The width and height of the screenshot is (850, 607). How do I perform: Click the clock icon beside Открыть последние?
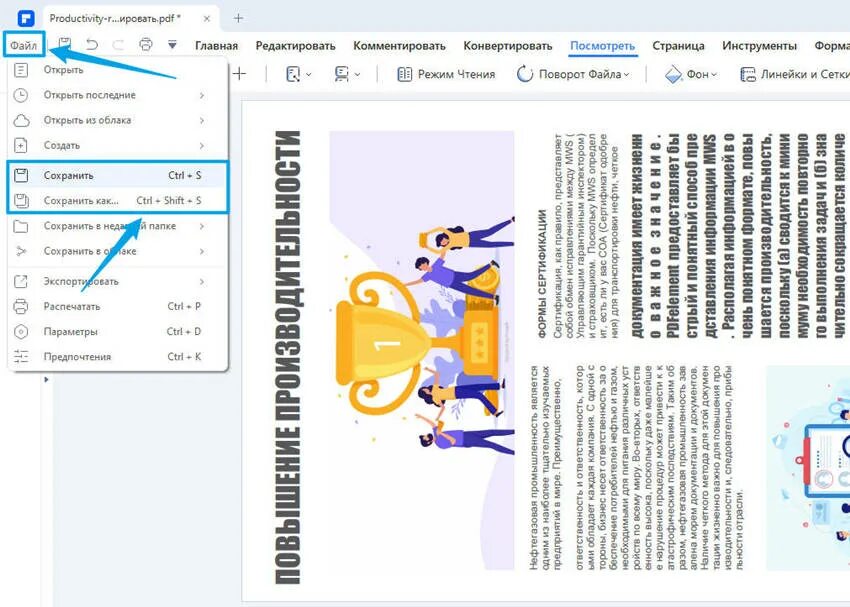[21, 95]
